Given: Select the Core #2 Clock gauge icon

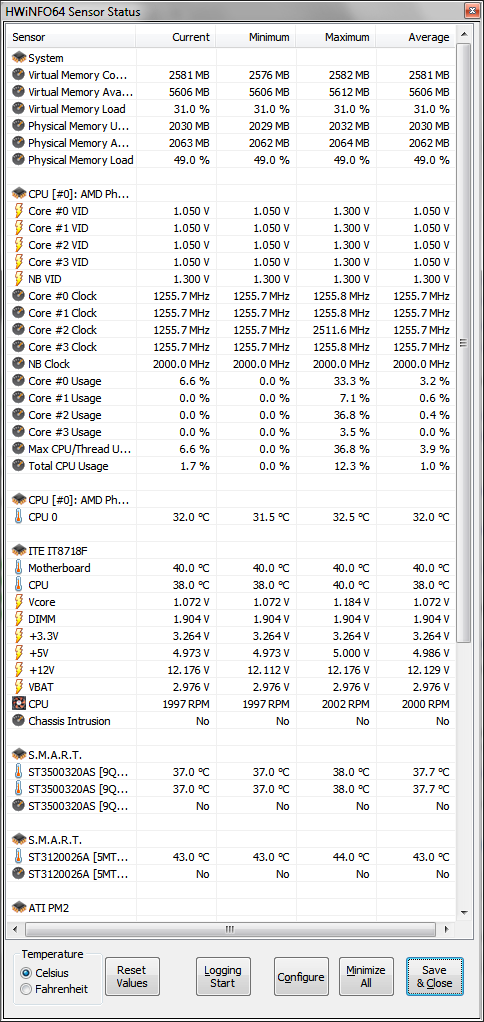Looking at the screenshot, I should [x=18, y=330].
